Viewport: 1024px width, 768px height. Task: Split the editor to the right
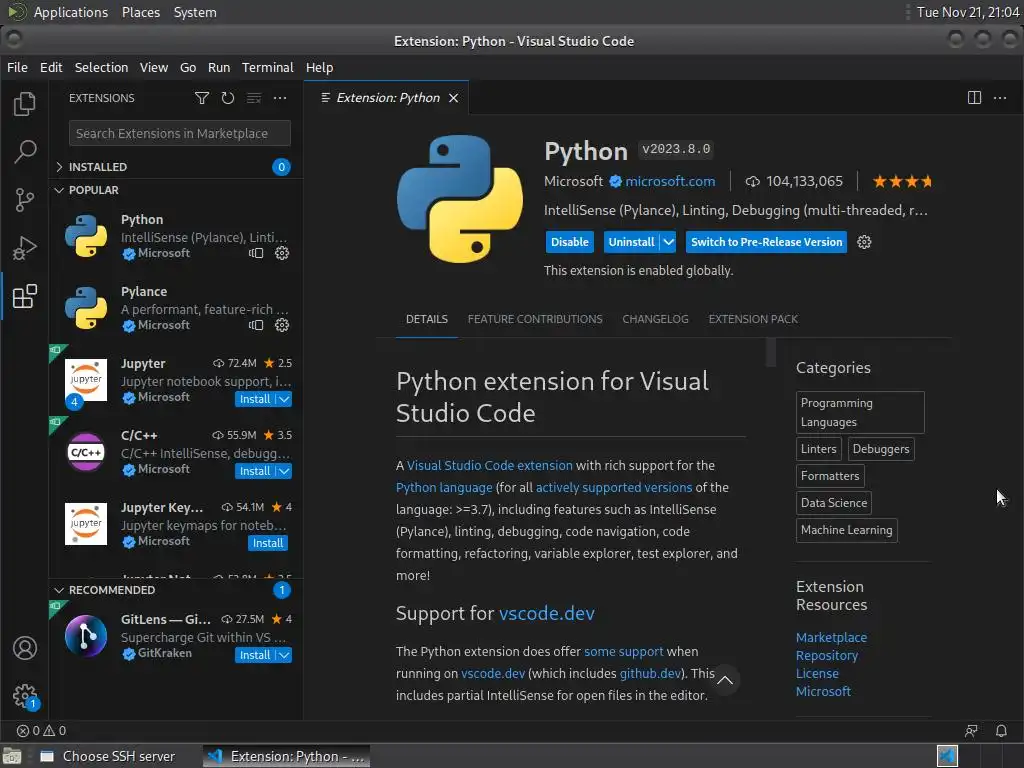974,98
